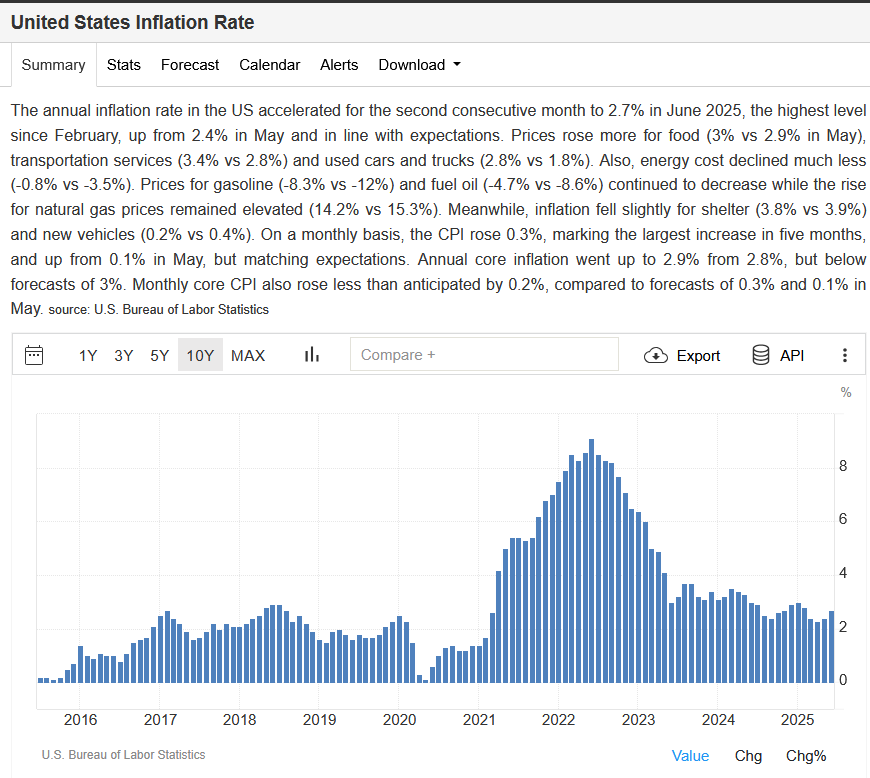This screenshot has width=870, height=778.
Task: Show the chart as Value
Action: 690,756
